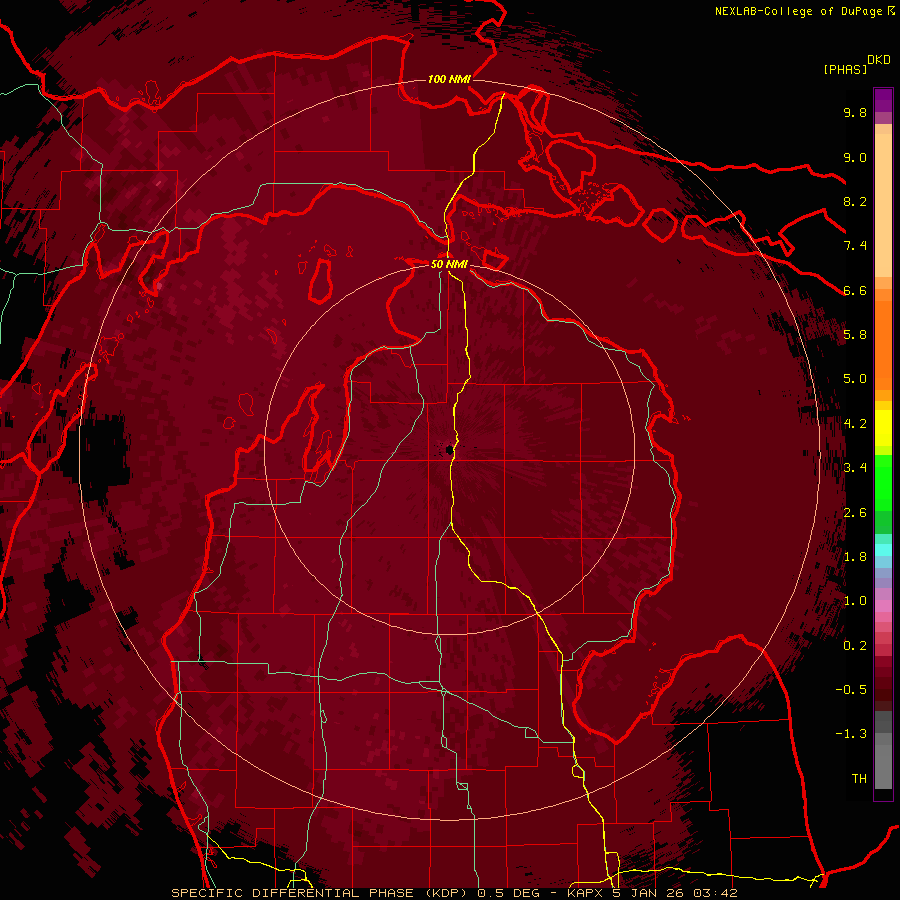The image size is (900, 900).
Task: Select the 6.6 scale value
Action: pos(855,290)
